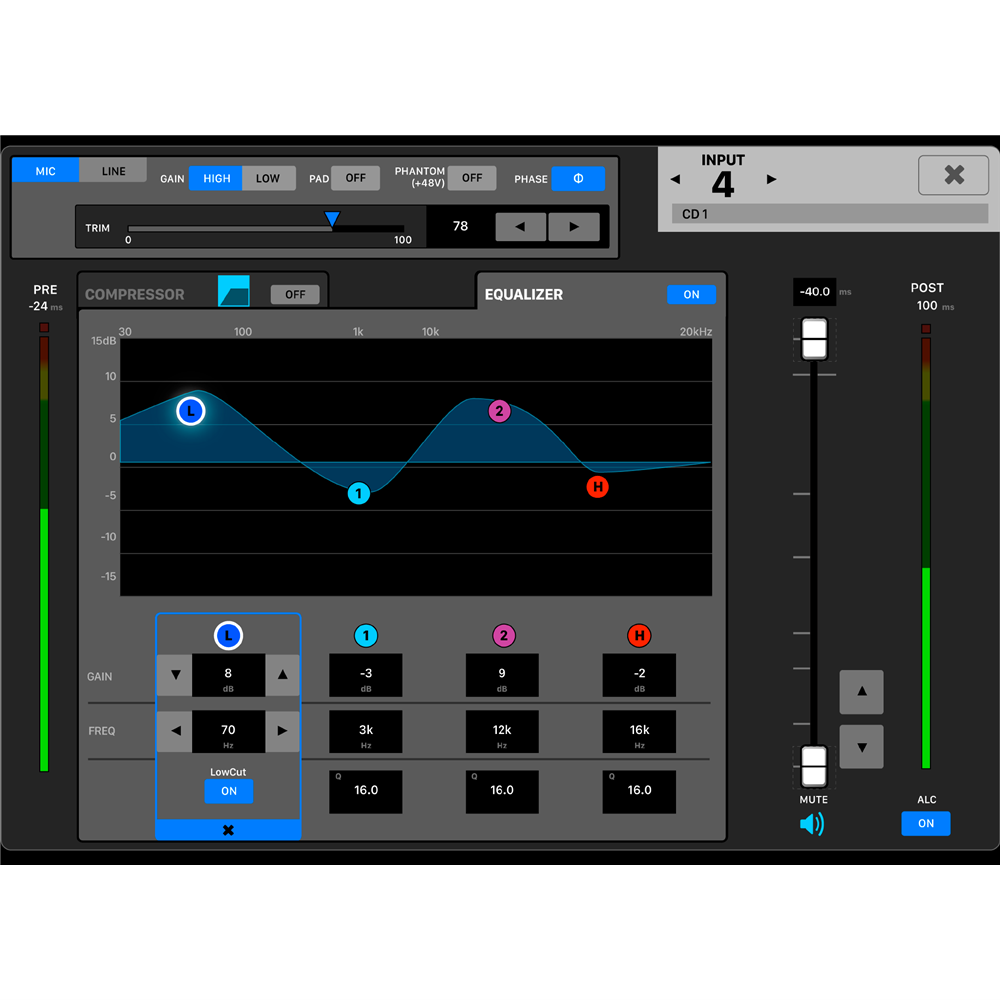Toggle the Compressor OFF switch
The image size is (1000, 1000).
(295, 295)
